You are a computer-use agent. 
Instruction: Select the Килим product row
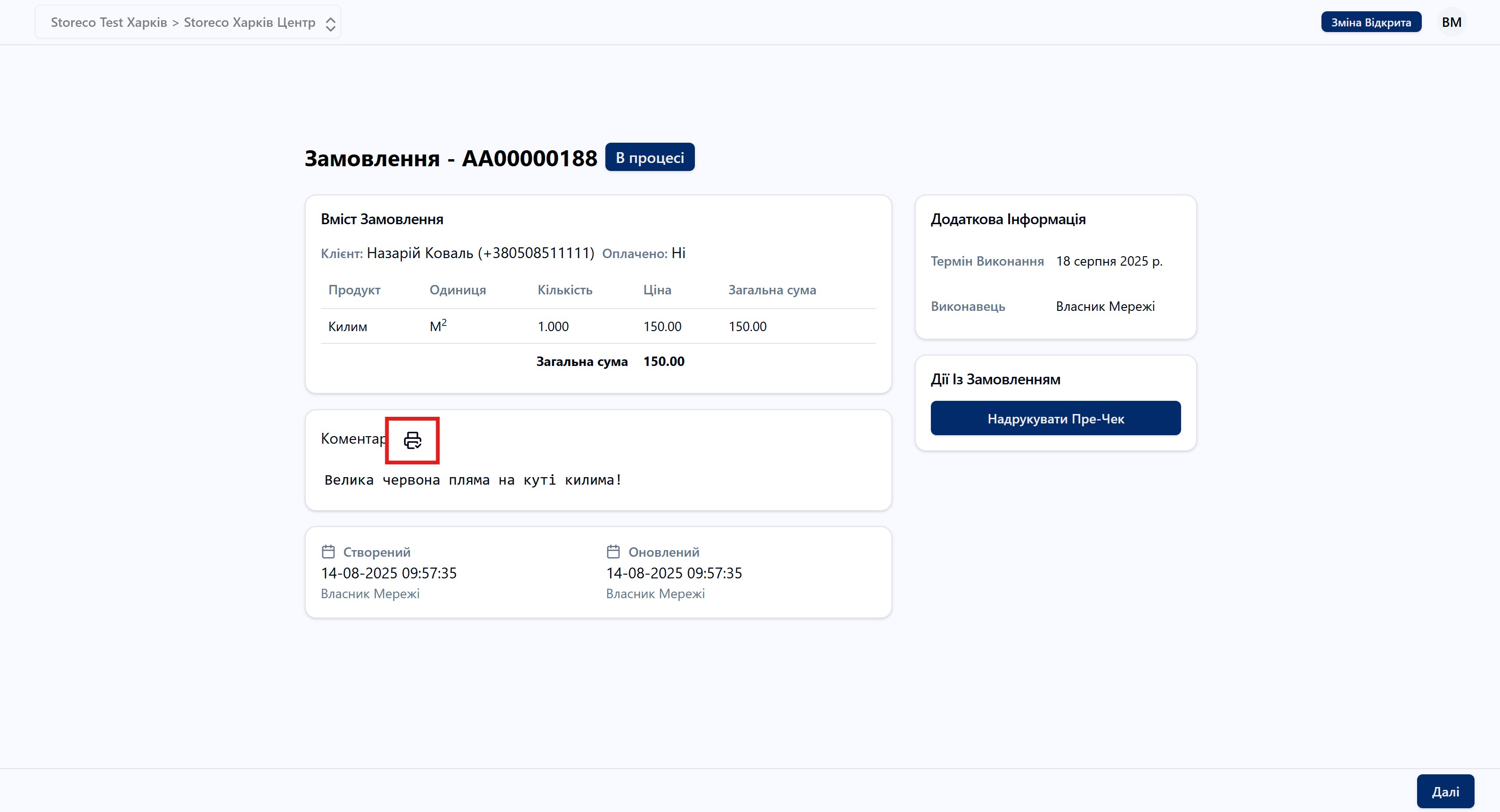click(x=348, y=326)
